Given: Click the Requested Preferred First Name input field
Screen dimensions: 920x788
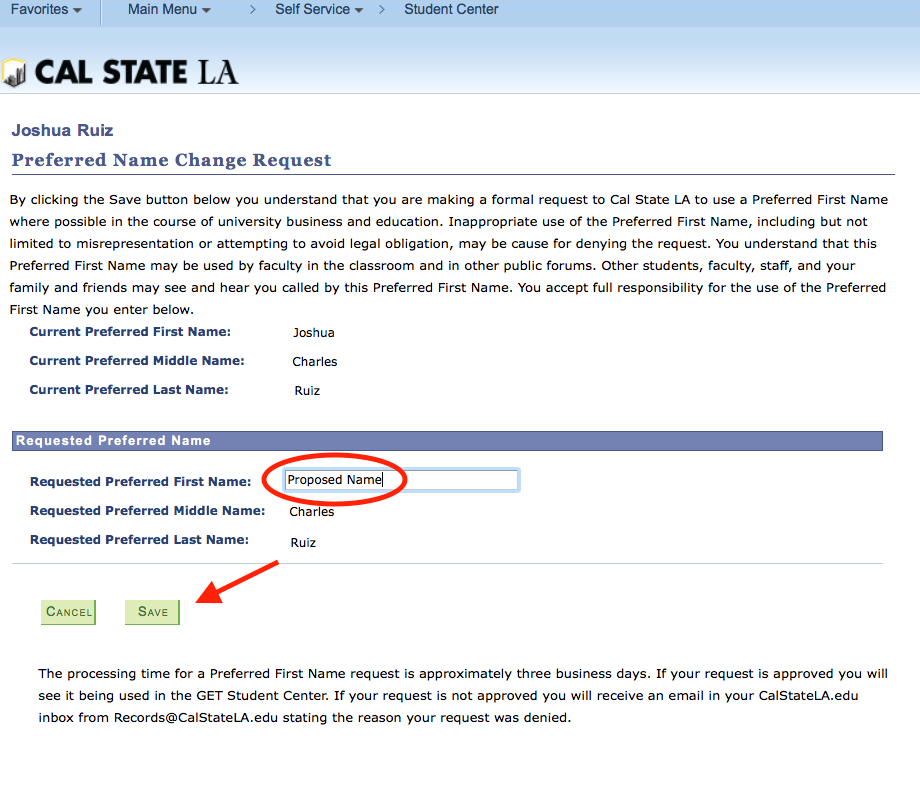Looking at the screenshot, I should pyautogui.click(x=450, y=480).
